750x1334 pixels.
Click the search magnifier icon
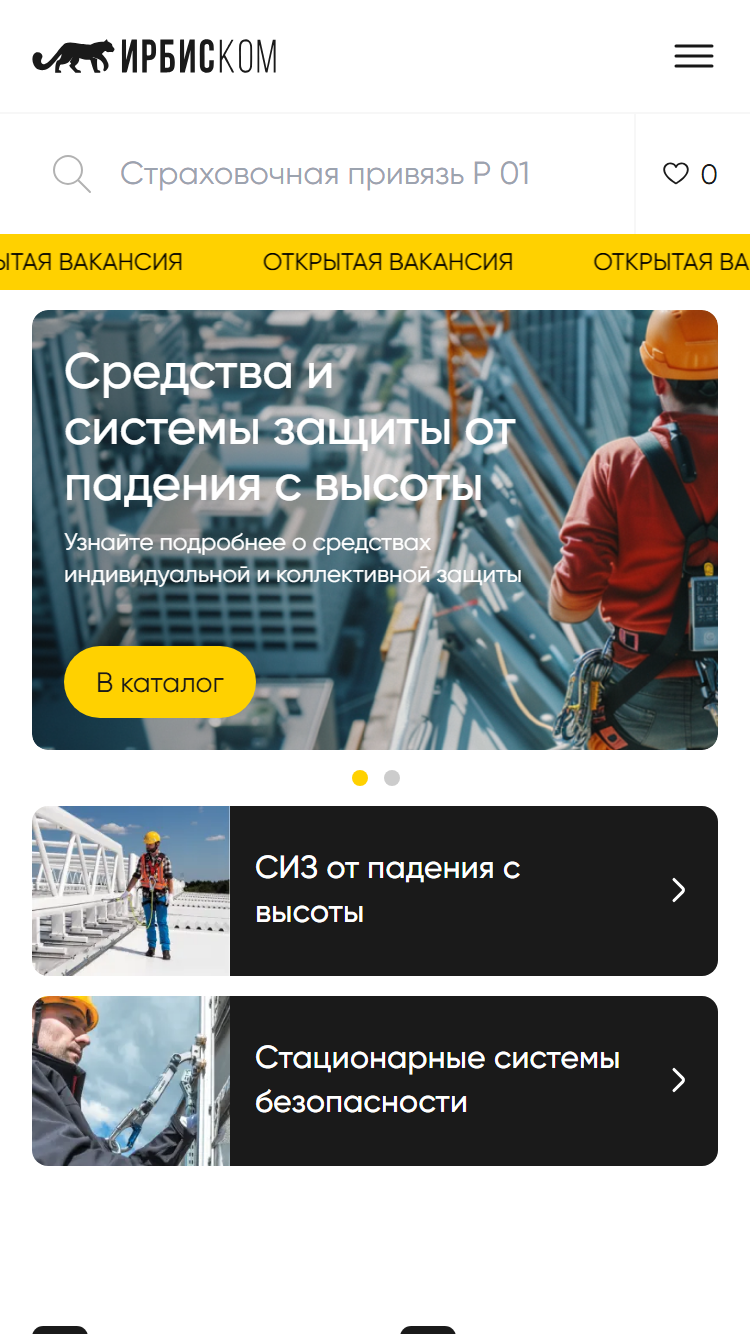coord(72,174)
